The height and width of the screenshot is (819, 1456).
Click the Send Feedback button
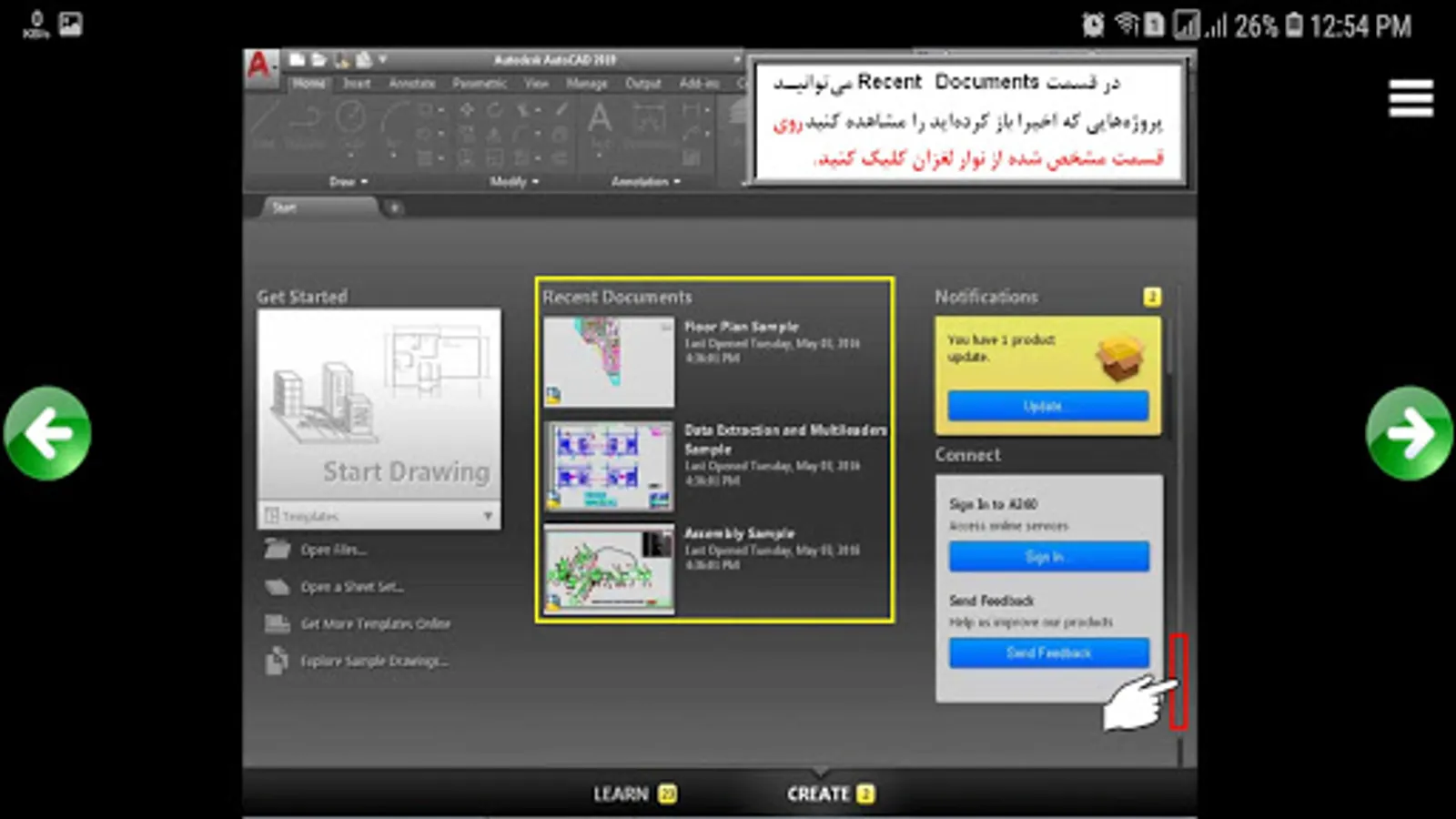1049,652
